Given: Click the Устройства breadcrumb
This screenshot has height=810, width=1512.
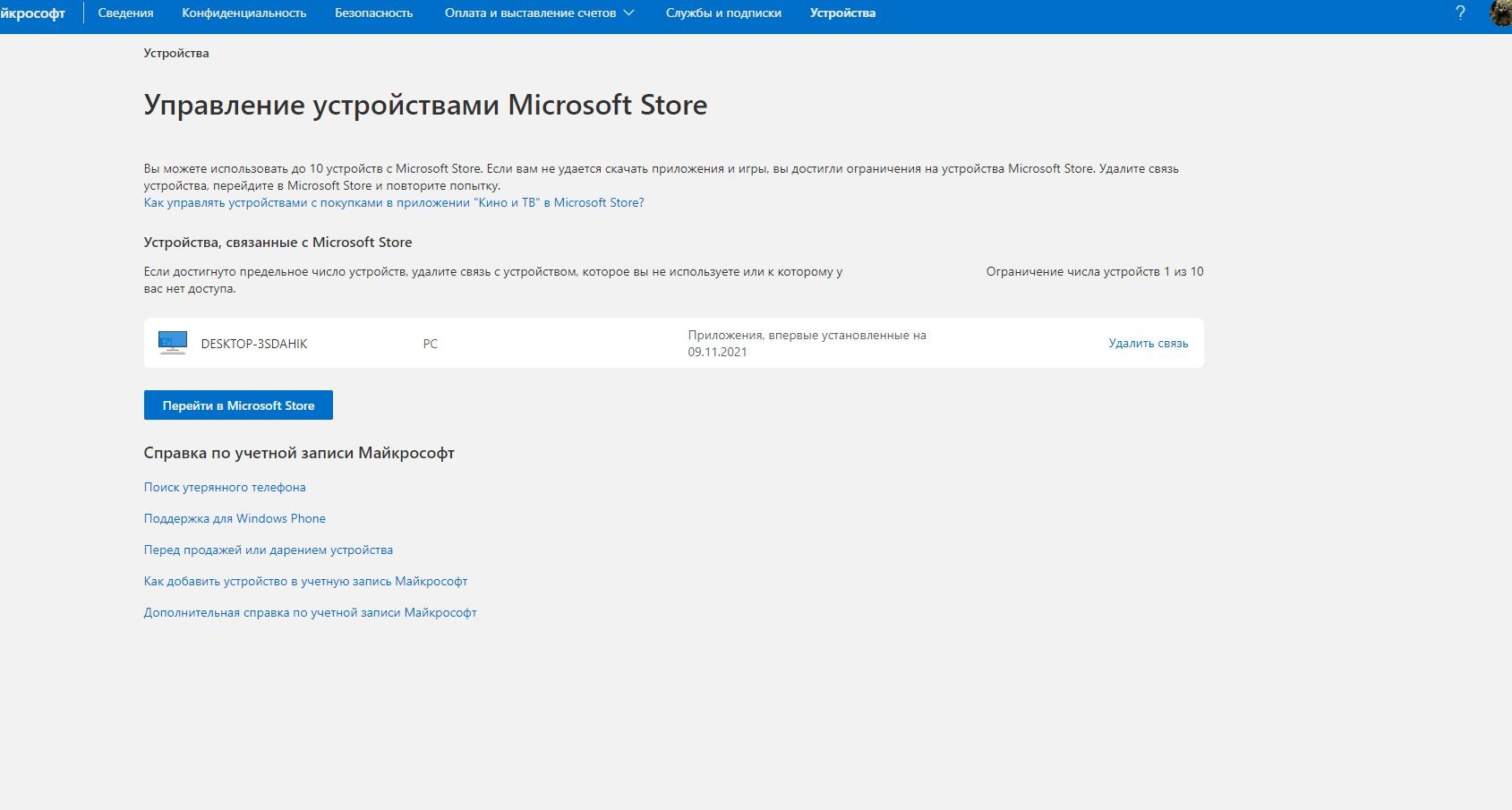Looking at the screenshot, I should (x=176, y=53).
